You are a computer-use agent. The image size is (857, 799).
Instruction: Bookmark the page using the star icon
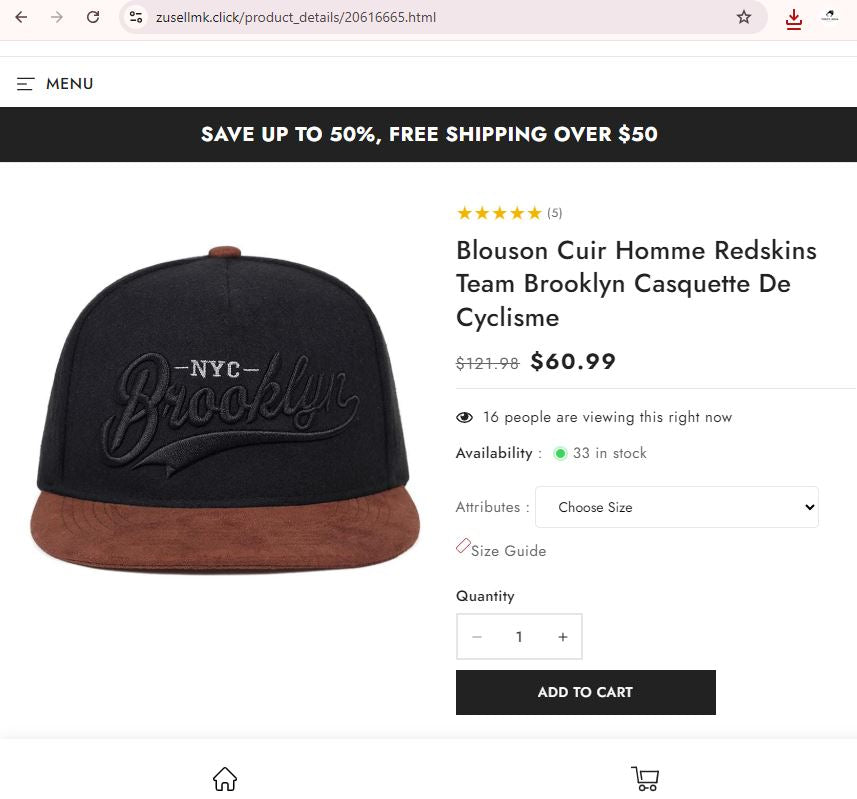pos(741,17)
